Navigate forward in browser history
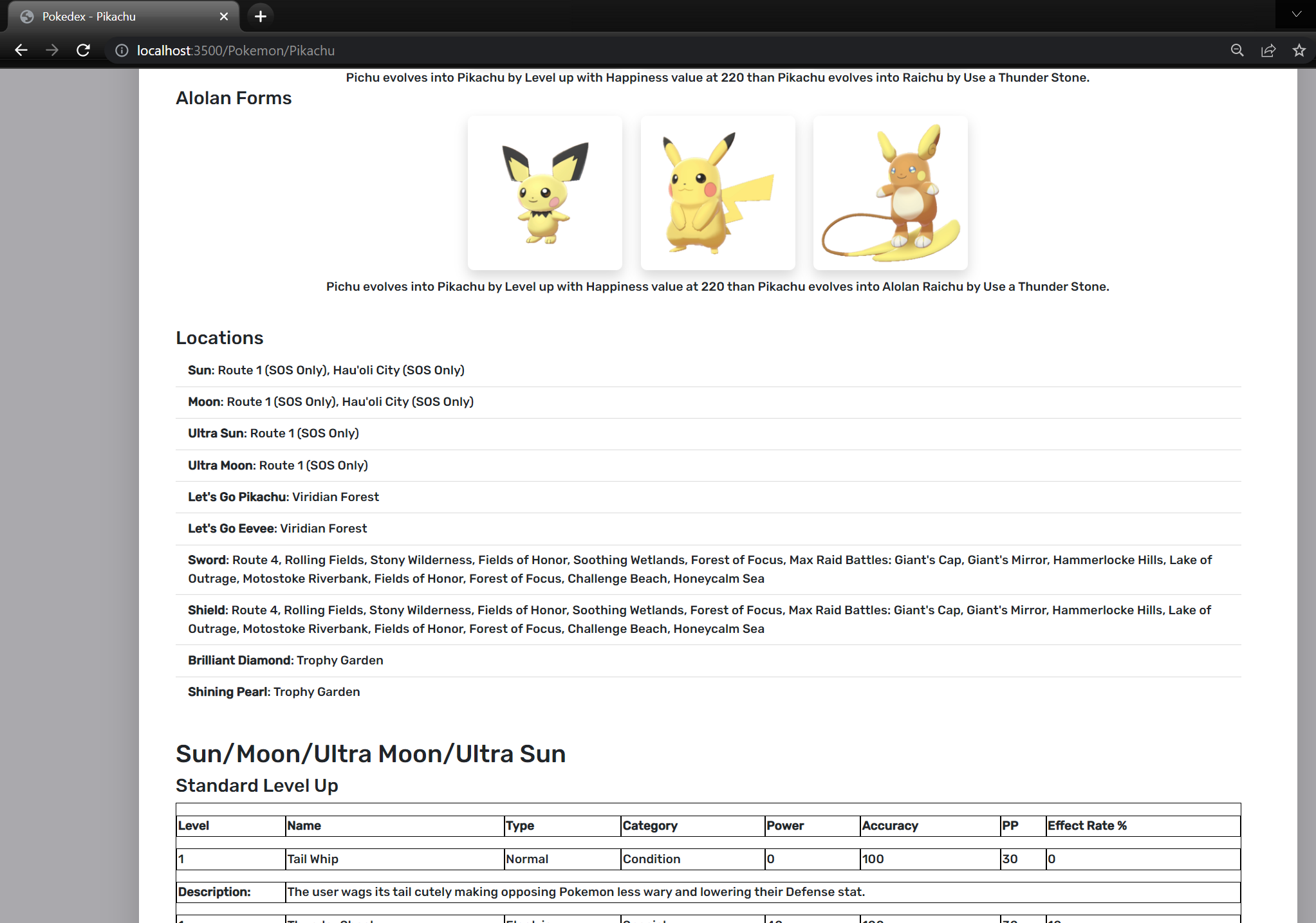1316x923 pixels. click(x=52, y=50)
